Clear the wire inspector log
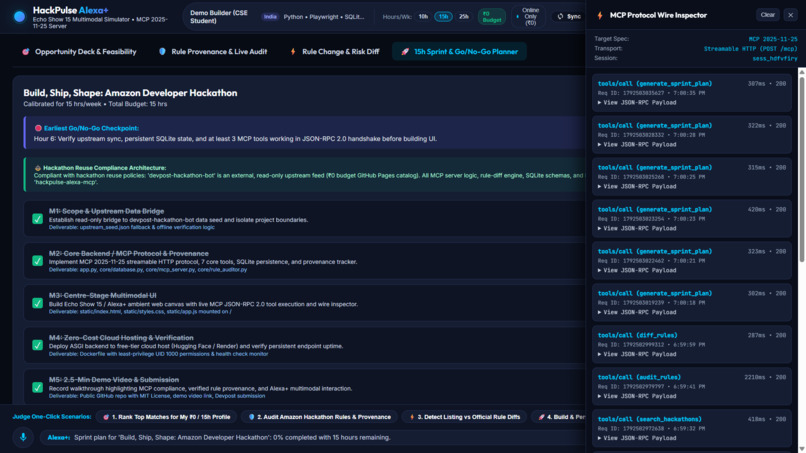 coord(767,15)
